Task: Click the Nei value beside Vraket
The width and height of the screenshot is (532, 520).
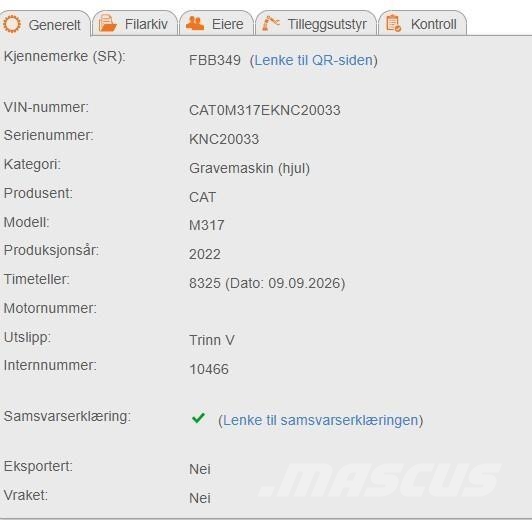Action: tap(200, 498)
